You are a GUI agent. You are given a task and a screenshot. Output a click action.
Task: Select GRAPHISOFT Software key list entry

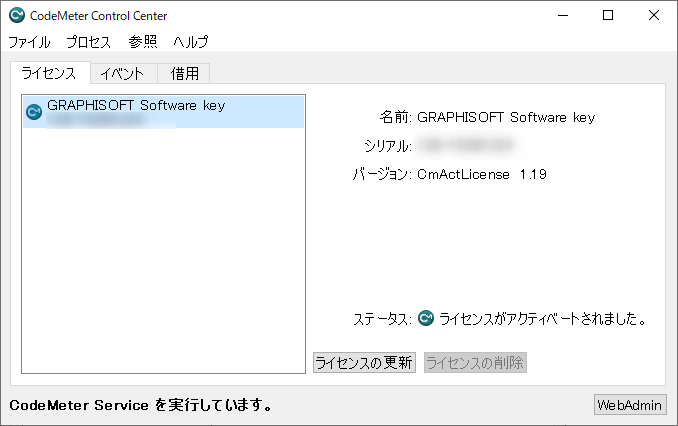click(x=163, y=112)
